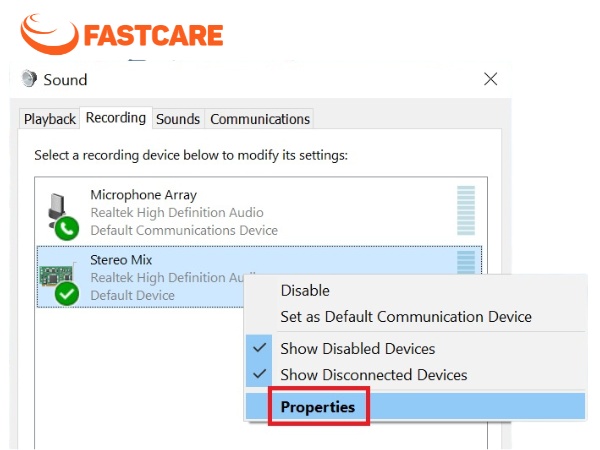This screenshot has width=600, height=450.
Task: Click the Sound speaker icon in title bar
Action: point(29,78)
